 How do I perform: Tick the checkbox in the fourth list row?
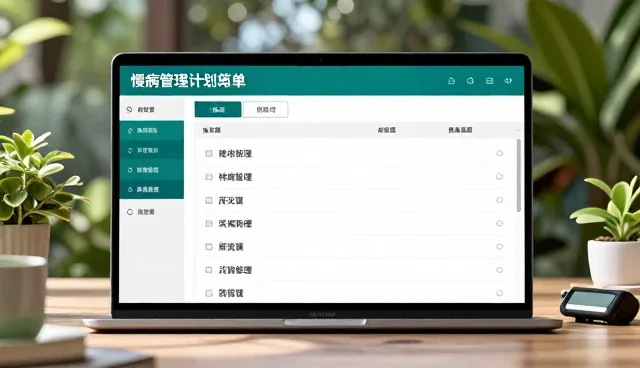[209, 224]
